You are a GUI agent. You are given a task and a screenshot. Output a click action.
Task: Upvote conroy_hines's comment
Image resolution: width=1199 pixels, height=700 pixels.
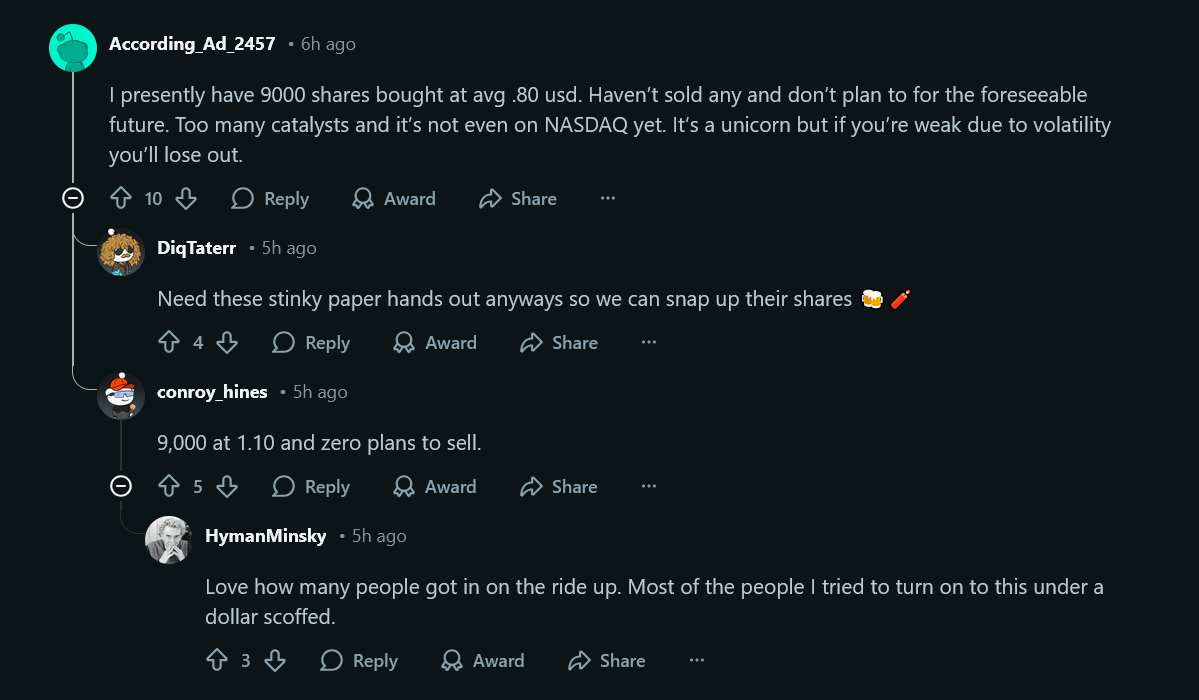point(169,487)
